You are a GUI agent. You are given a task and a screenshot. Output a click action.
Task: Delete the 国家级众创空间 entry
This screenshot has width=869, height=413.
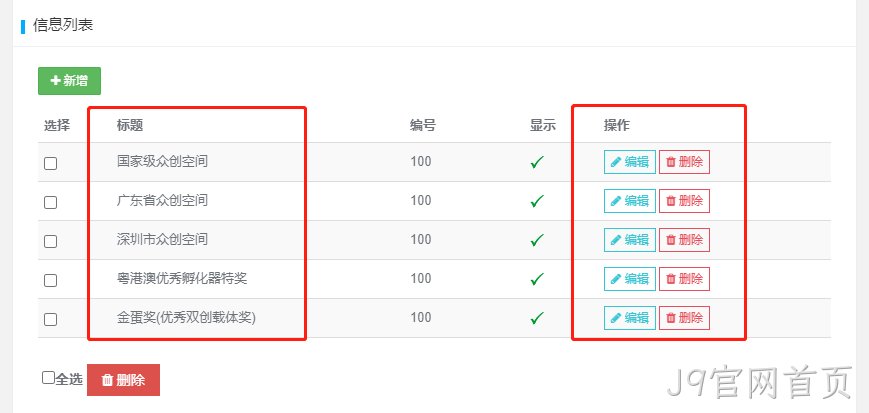click(684, 162)
